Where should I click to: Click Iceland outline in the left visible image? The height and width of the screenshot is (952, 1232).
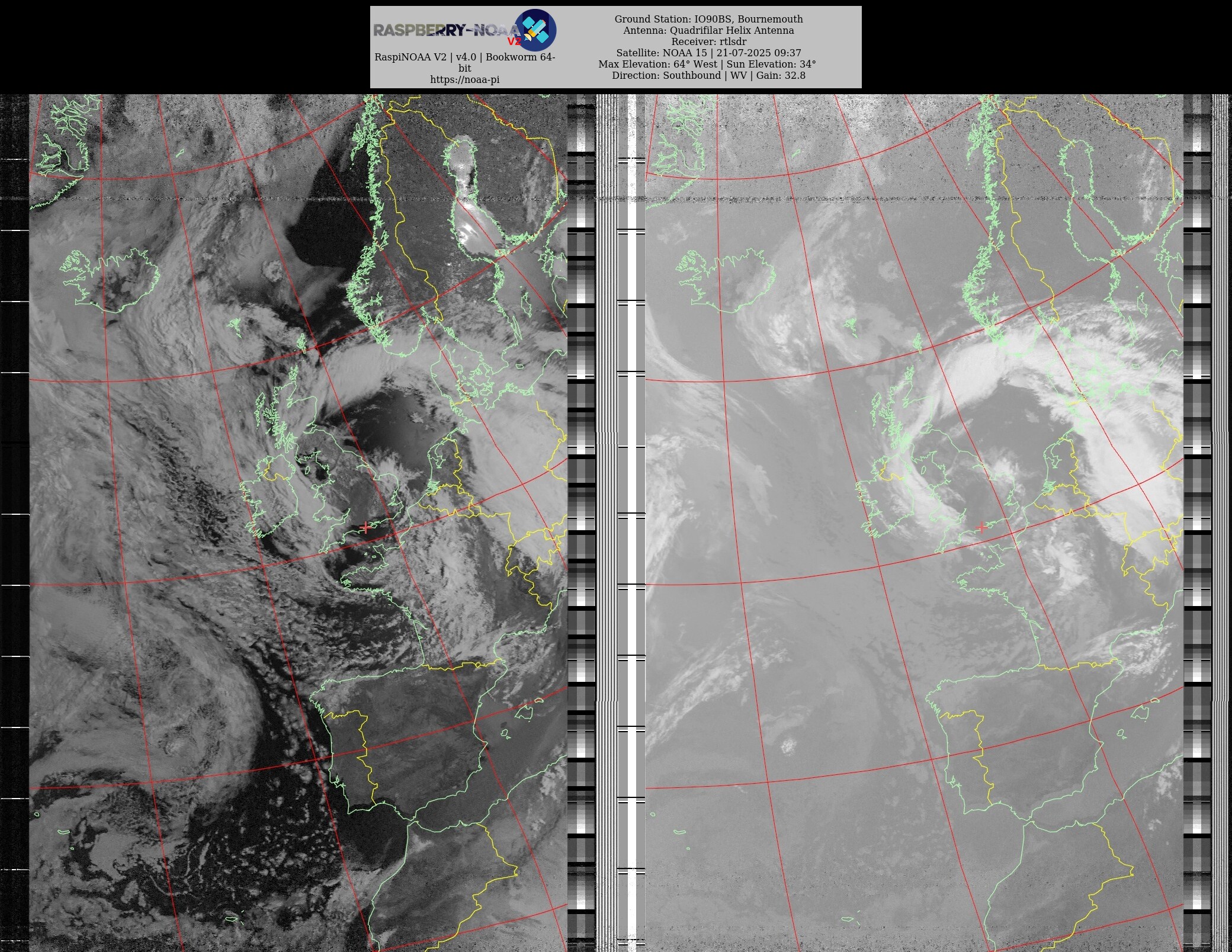[x=110, y=280]
